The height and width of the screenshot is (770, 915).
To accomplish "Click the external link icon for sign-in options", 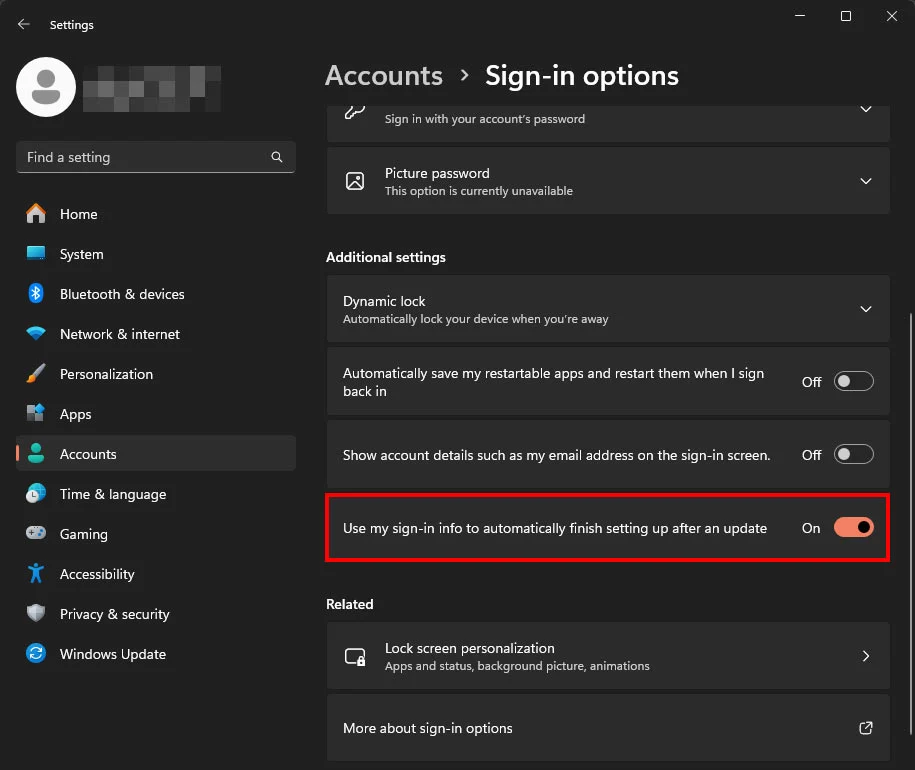I will pyautogui.click(x=866, y=728).
